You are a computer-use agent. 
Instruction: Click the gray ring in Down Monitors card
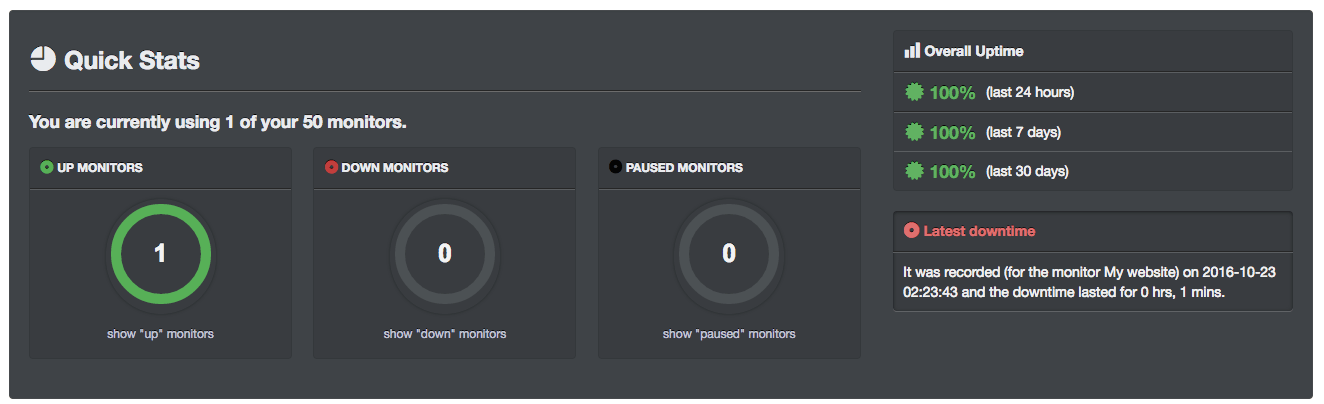click(444, 254)
